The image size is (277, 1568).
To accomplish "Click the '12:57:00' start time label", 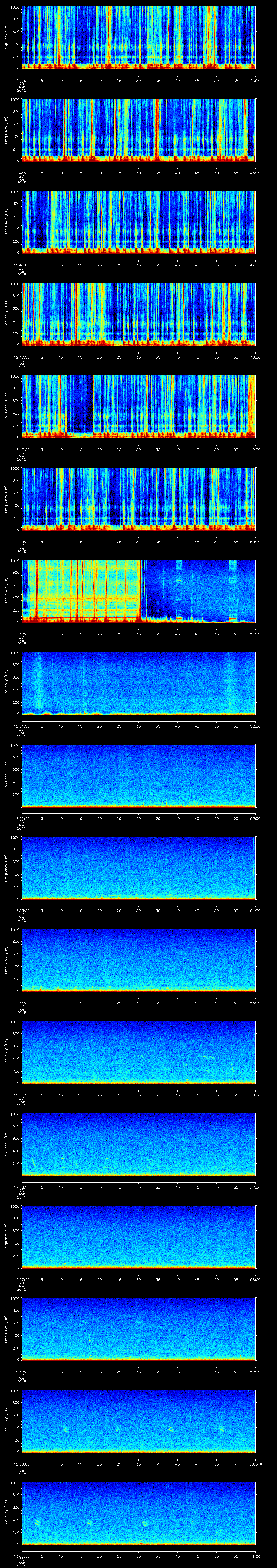I will coord(22,1279).
